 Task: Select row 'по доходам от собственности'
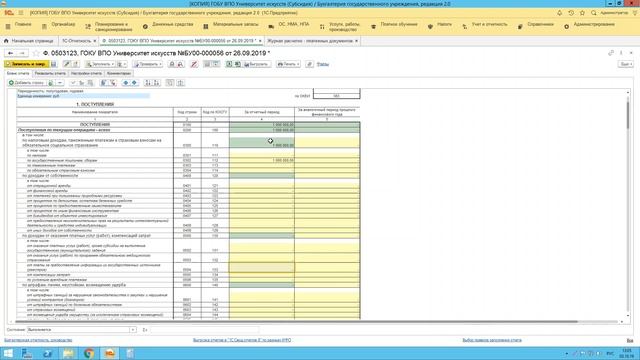click(x=95, y=176)
